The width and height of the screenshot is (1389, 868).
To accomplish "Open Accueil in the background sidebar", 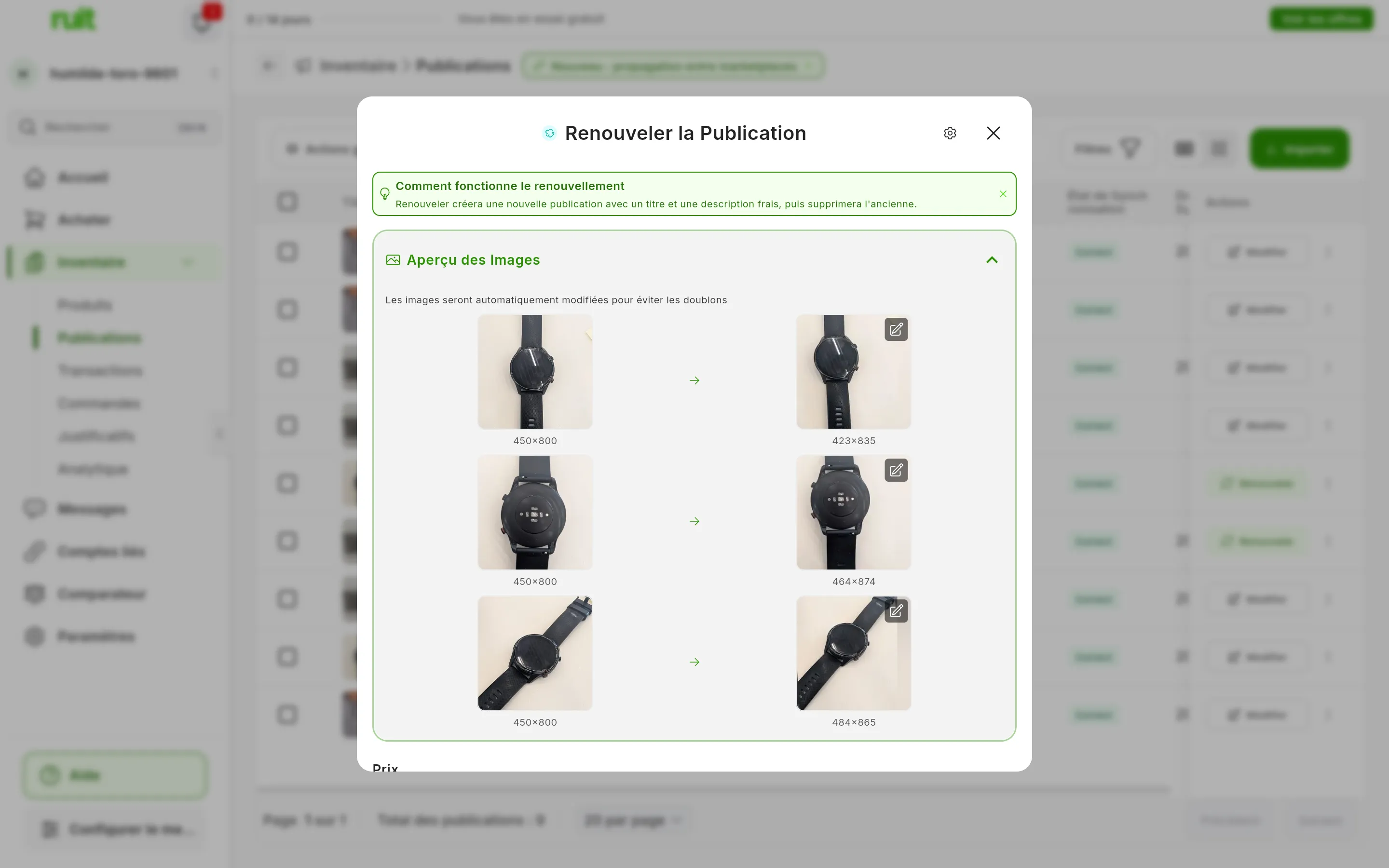I will [x=83, y=177].
